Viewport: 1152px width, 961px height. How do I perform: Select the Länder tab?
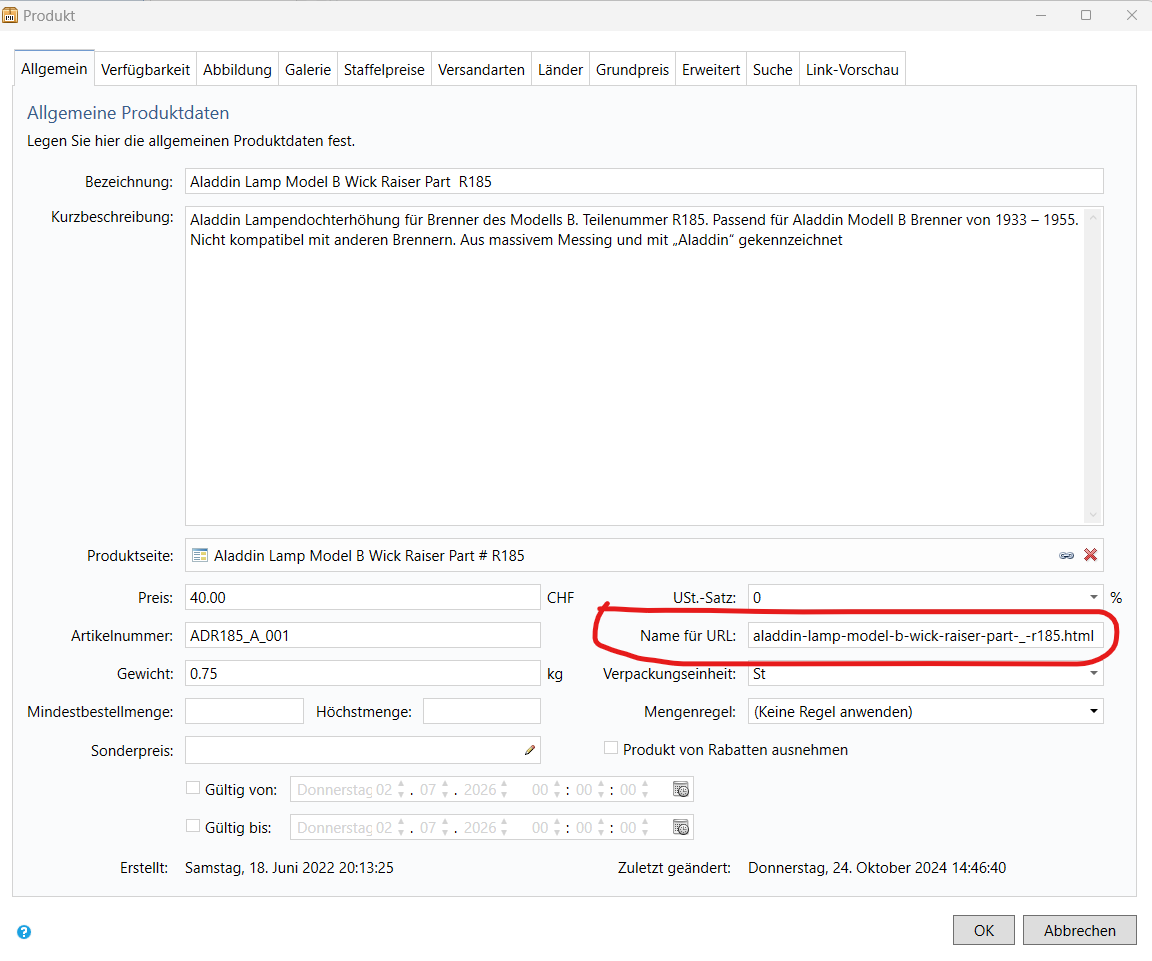click(x=561, y=70)
